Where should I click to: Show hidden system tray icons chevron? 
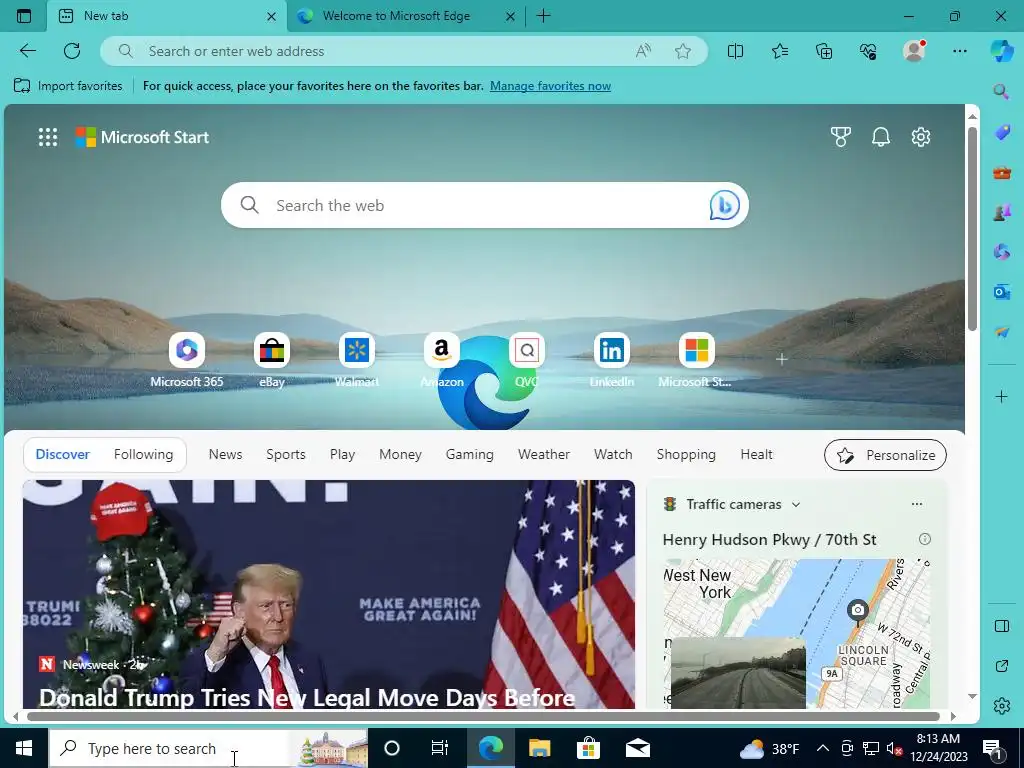(x=823, y=748)
